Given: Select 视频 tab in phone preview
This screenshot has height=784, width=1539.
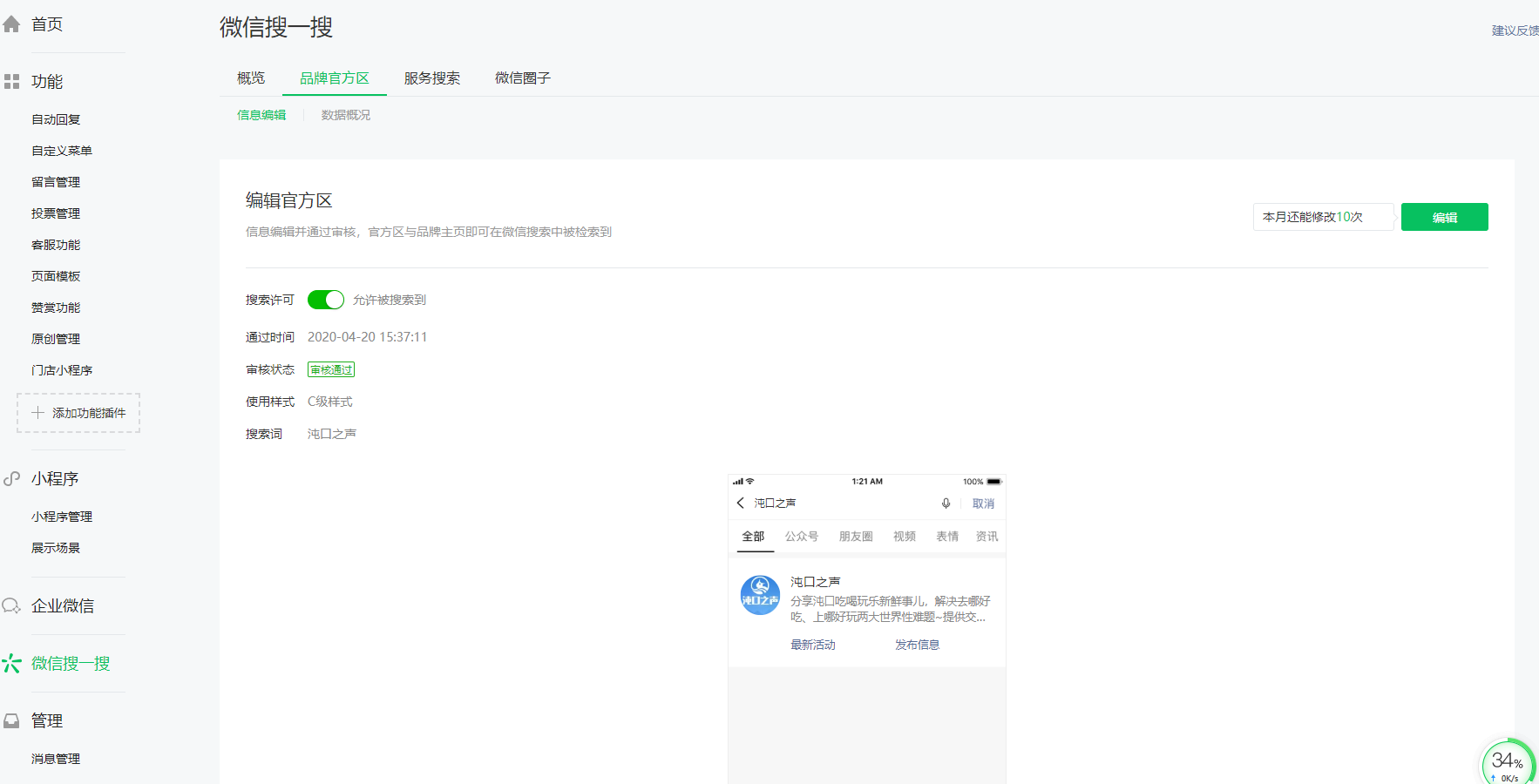Looking at the screenshot, I should click(905, 537).
